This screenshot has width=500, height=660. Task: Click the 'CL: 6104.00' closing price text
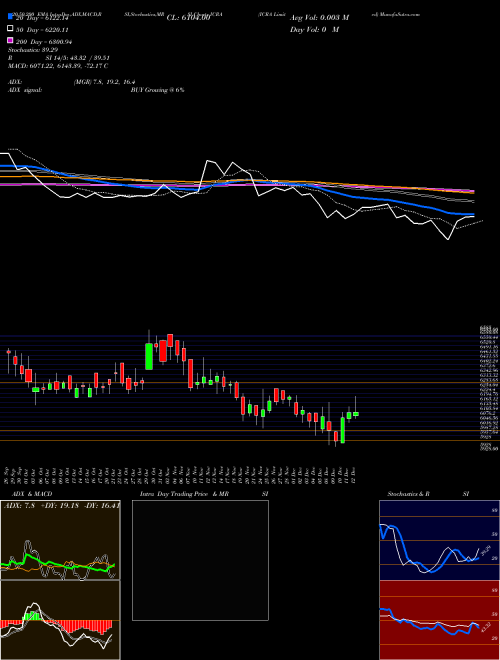pyautogui.click(x=188, y=18)
